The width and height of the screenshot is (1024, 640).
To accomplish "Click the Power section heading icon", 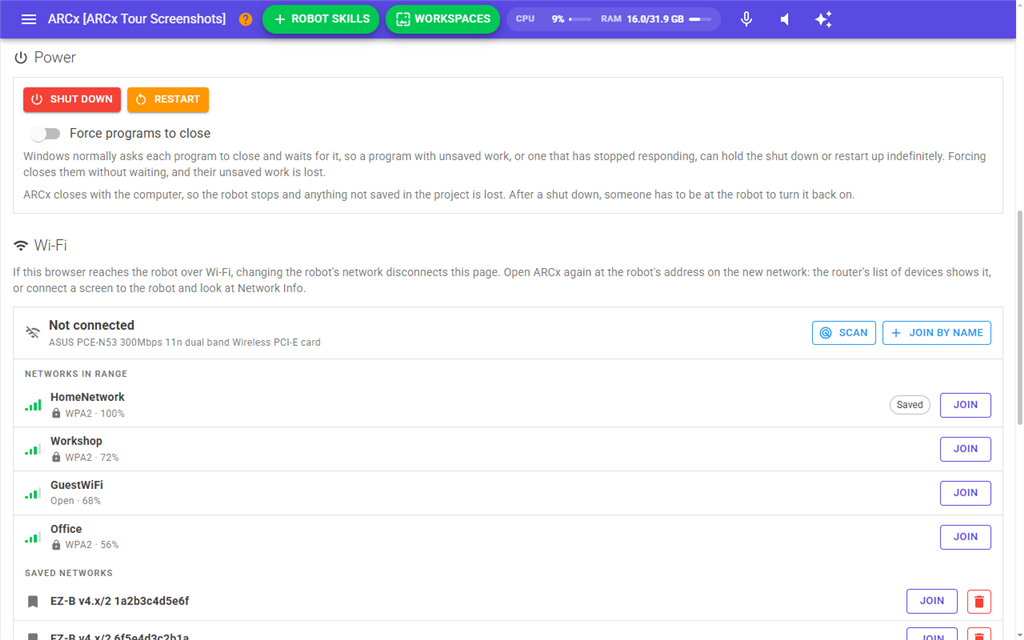I will coord(21,57).
